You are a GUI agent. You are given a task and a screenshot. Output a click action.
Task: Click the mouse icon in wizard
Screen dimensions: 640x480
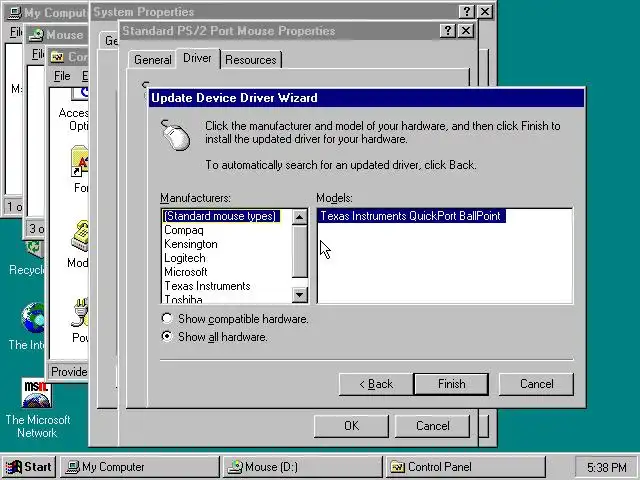click(176, 135)
